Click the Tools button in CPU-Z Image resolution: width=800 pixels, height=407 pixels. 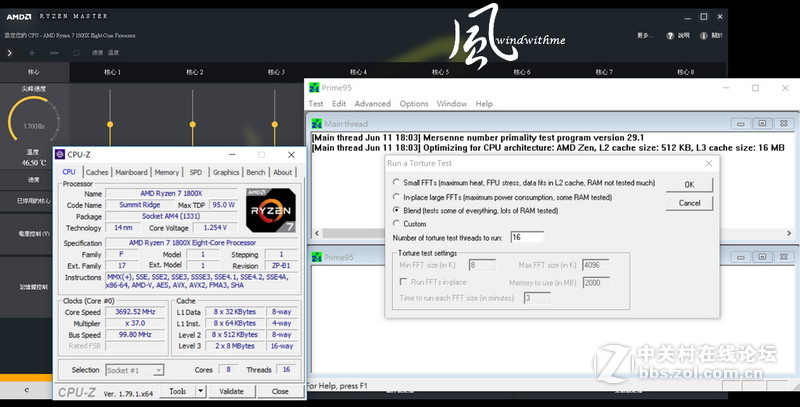point(178,391)
